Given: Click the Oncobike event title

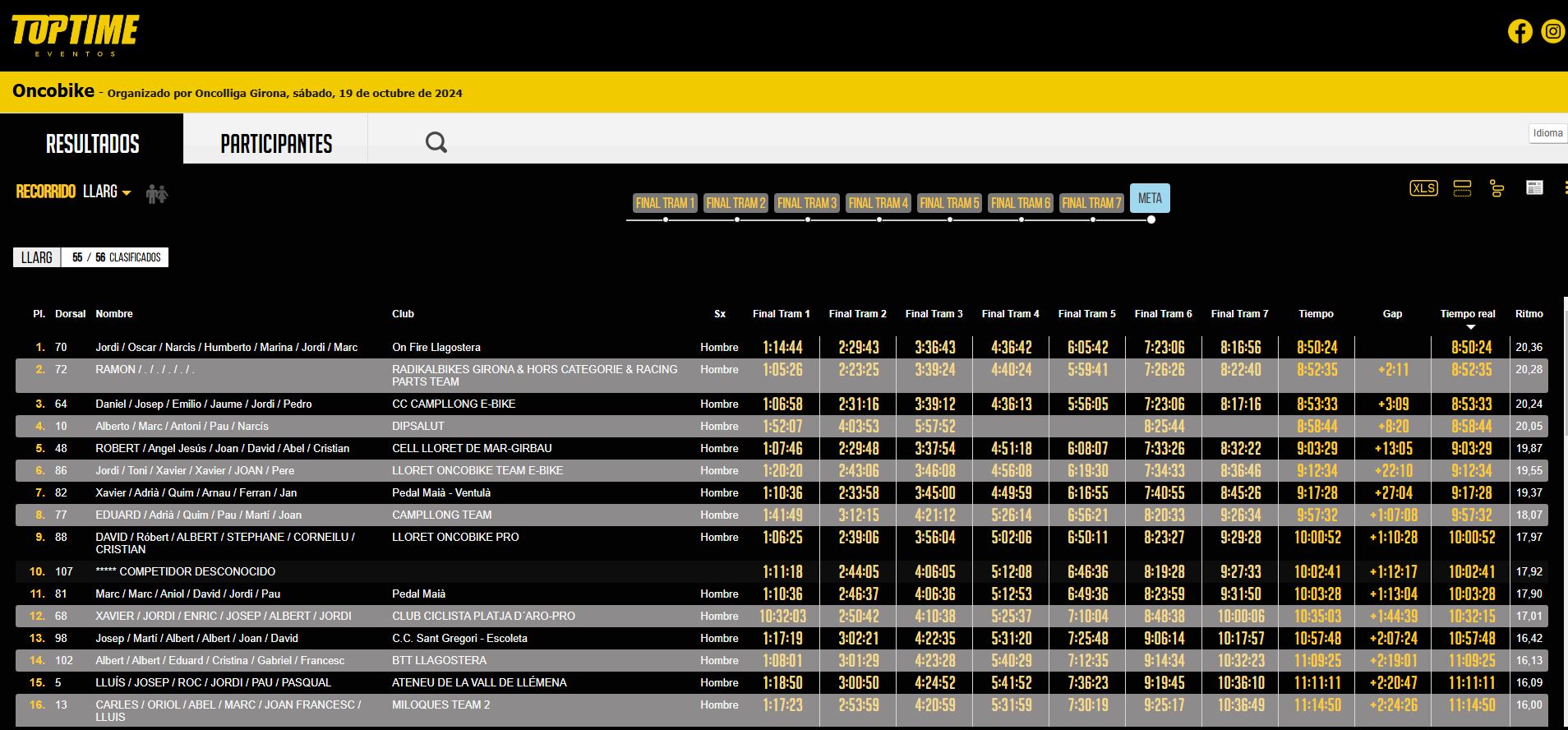Looking at the screenshot, I should 53,91.
